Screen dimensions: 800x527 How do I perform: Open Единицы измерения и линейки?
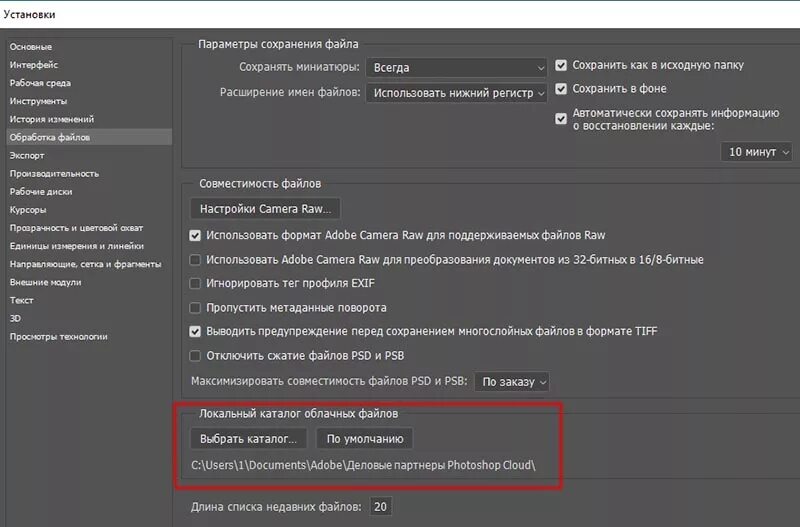point(77,246)
